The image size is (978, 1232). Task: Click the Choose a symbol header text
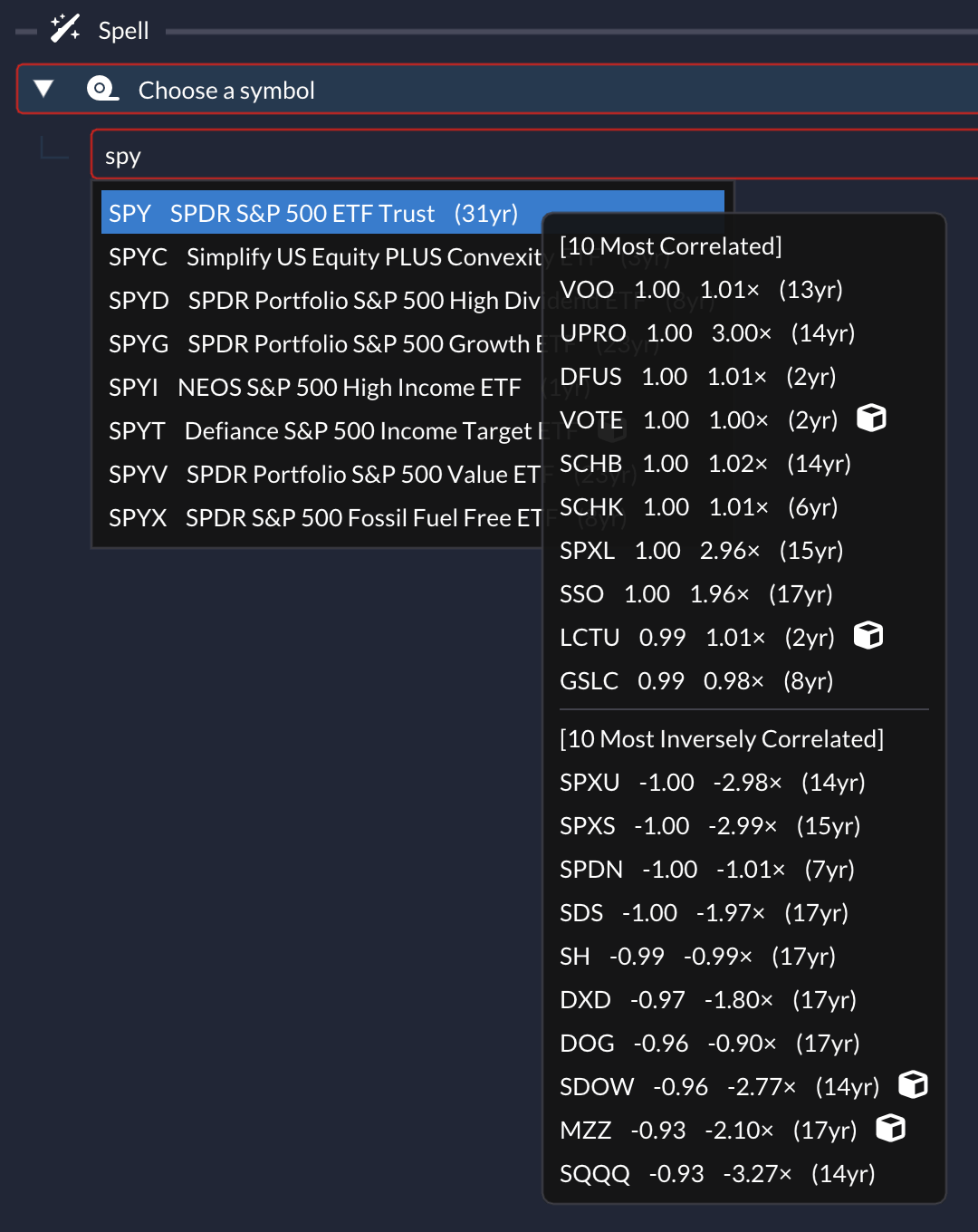click(226, 91)
